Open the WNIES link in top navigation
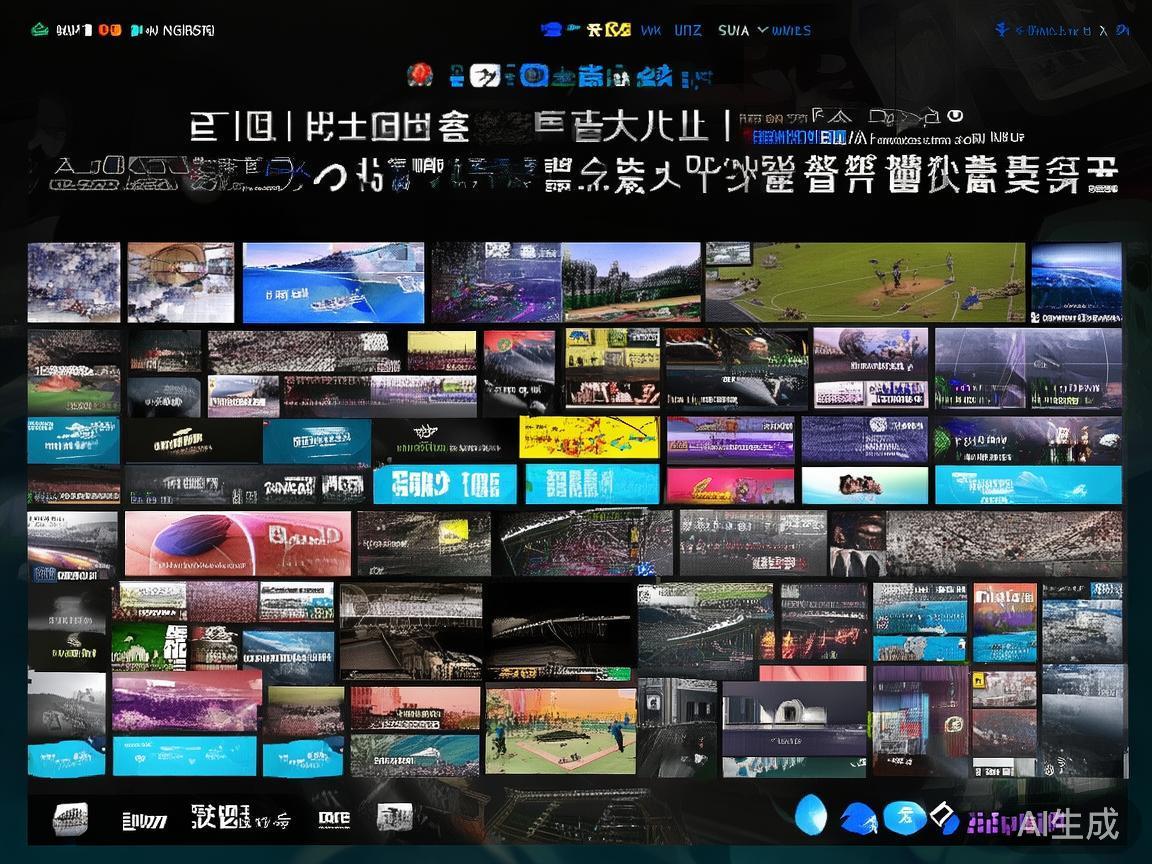 click(x=792, y=30)
